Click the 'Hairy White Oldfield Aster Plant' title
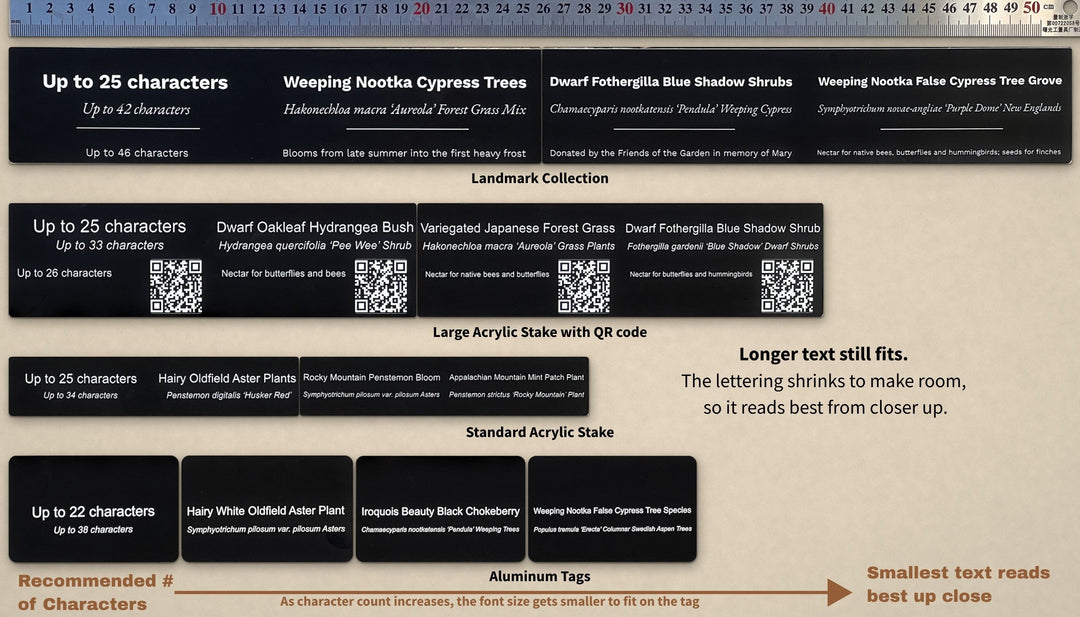The image size is (1080, 617). tap(266, 511)
